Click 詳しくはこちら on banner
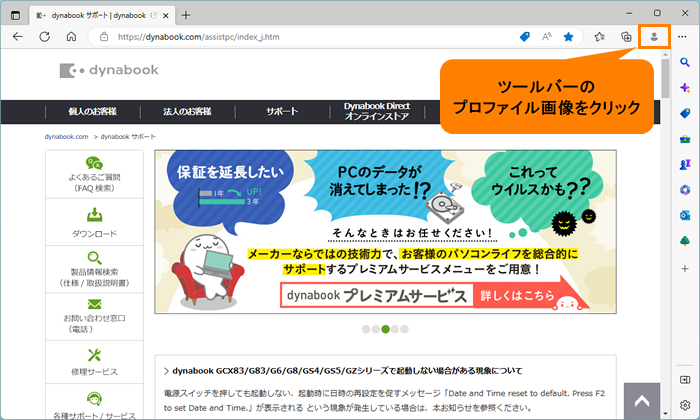The width and height of the screenshot is (700, 420). click(518, 295)
